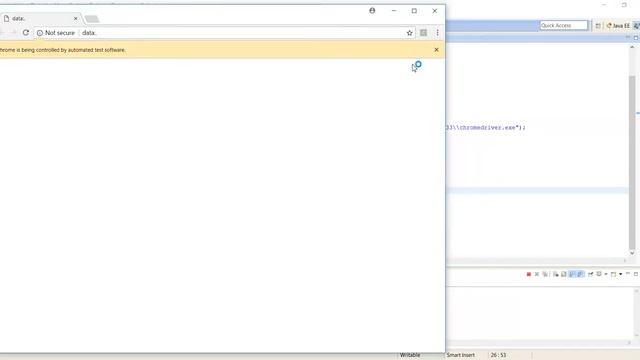The height and width of the screenshot is (360, 640).
Task: Toggle show console when standard out changes
Action: (x=572, y=274)
